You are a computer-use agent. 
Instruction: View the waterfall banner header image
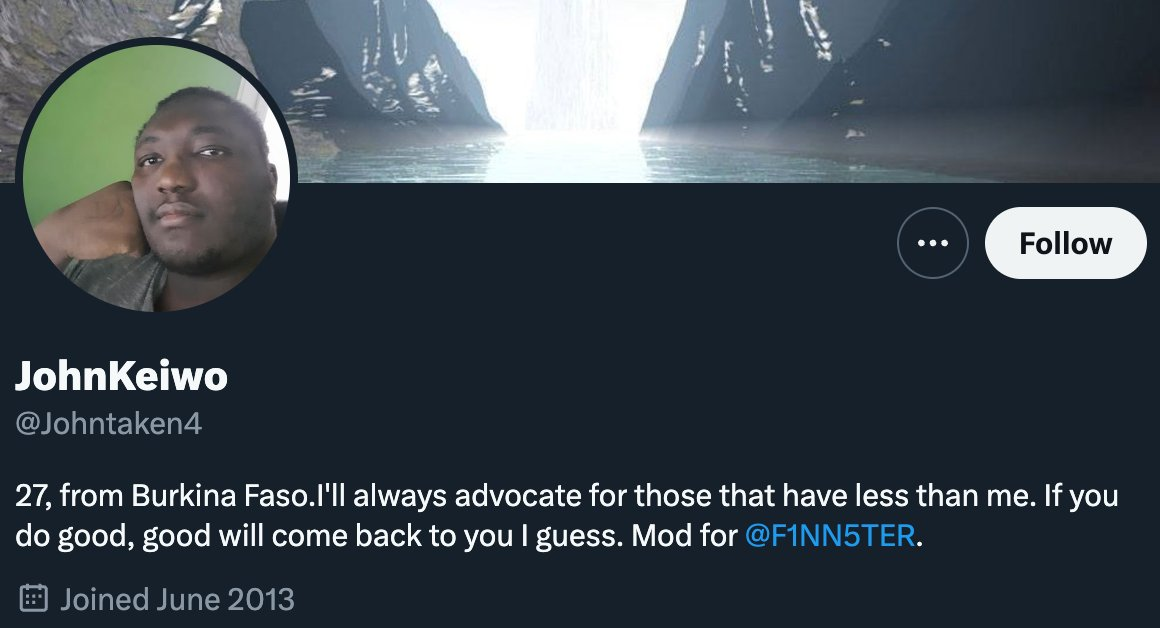coord(580,91)
